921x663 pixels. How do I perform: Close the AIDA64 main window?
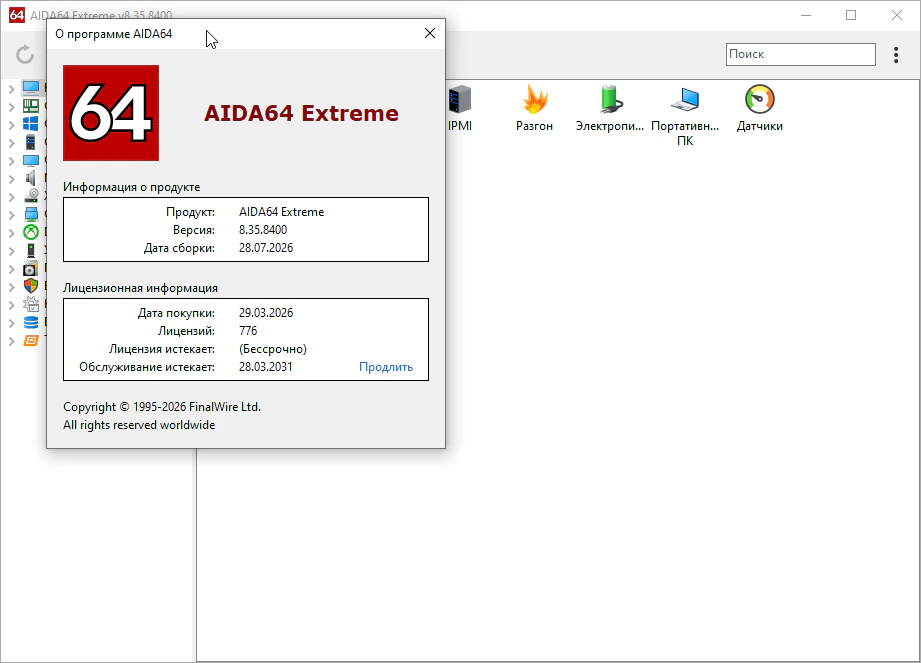(x=896, y=15)
